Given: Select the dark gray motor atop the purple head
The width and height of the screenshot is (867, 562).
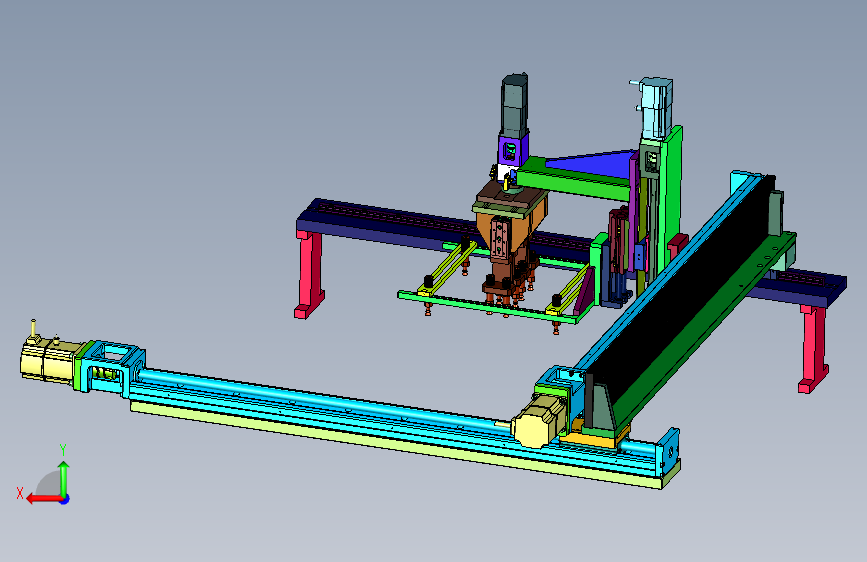Looking at the screenshot, I should pos(514,106).
